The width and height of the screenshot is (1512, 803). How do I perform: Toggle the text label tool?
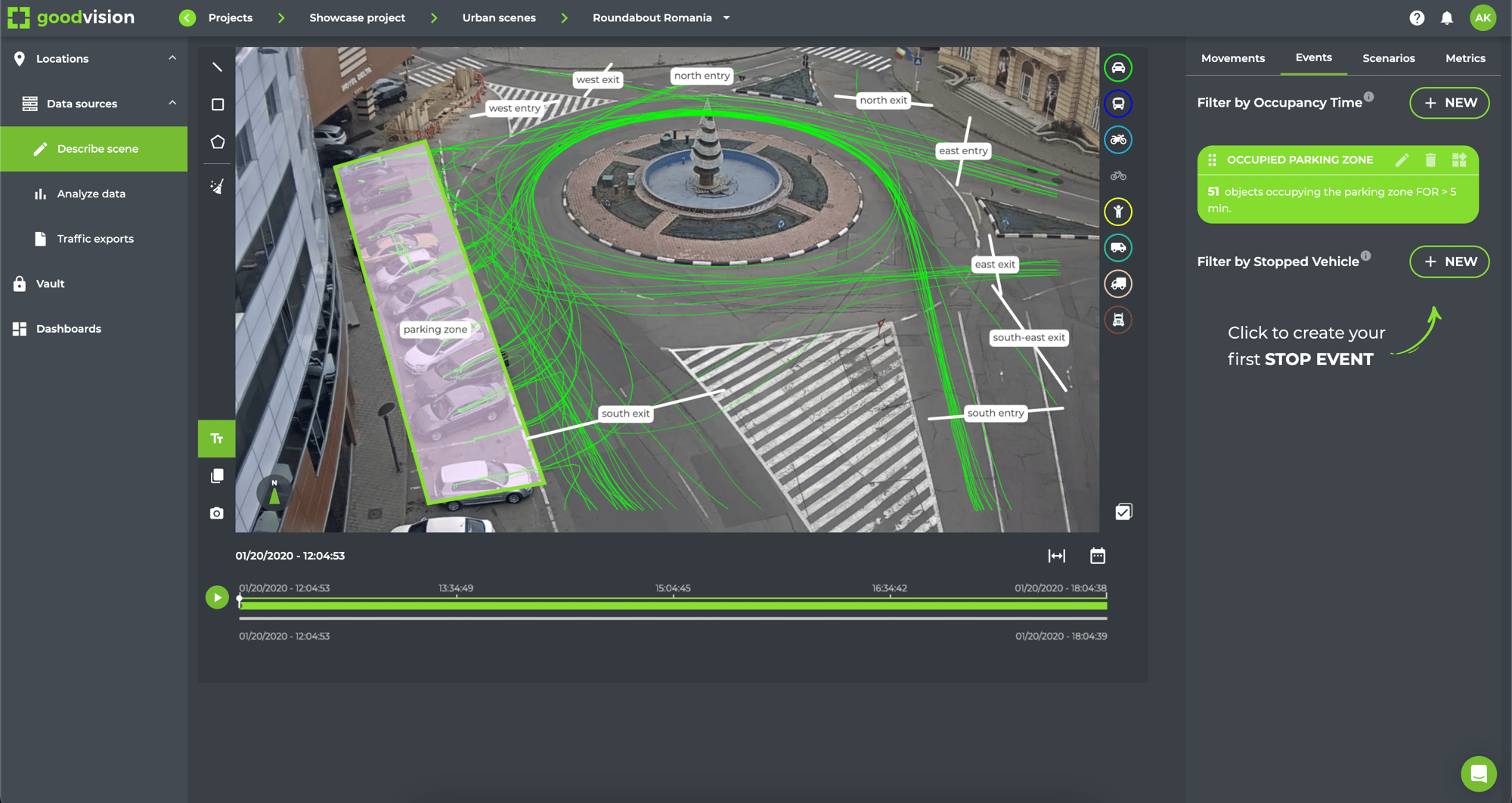tap(217, 439)
